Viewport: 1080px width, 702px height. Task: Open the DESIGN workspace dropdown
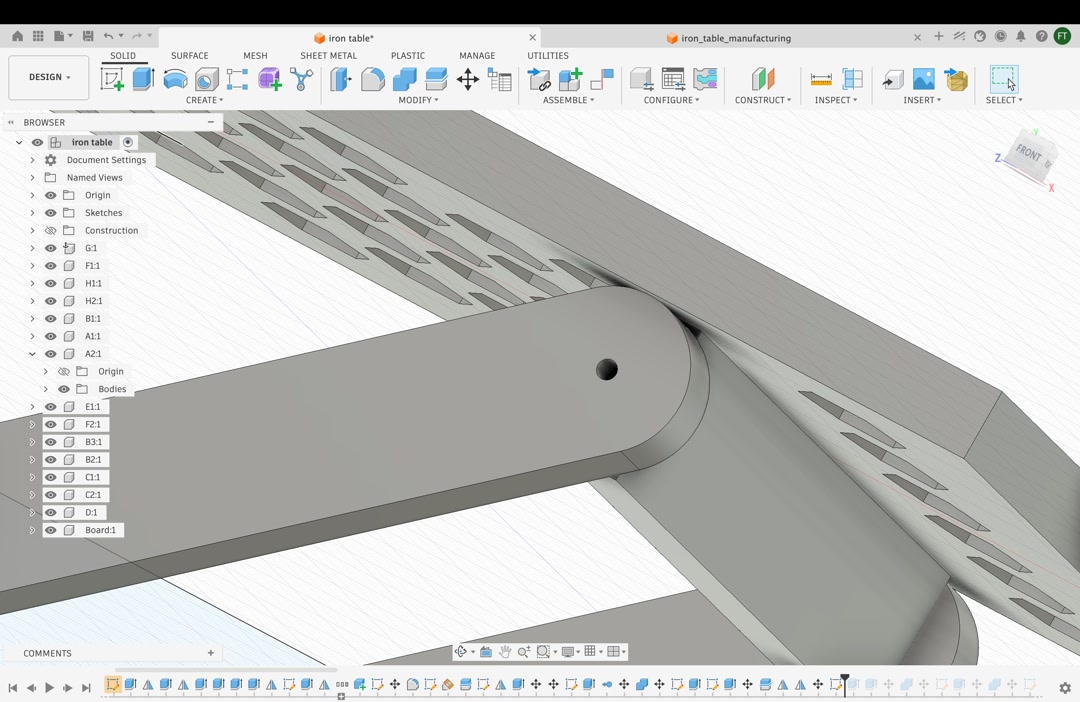pyautogui.click(x=49, y=77)
